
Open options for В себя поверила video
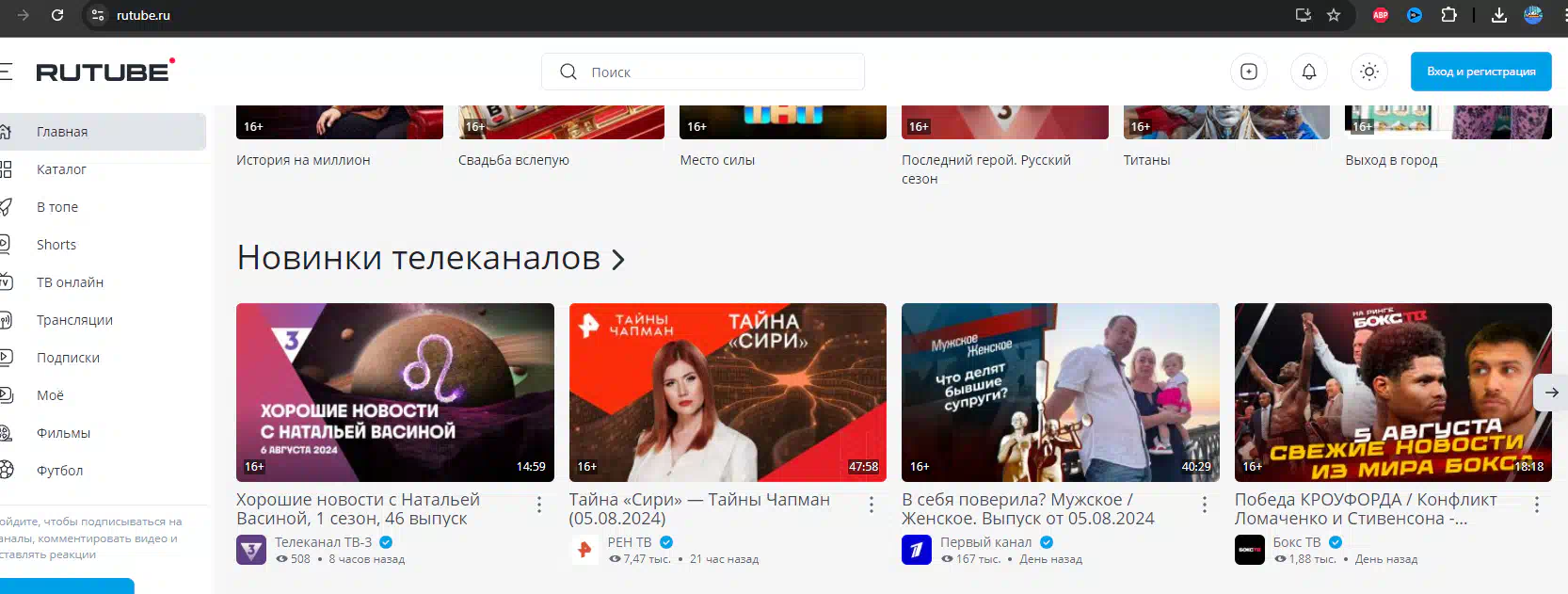click(x=1205, y=506)
